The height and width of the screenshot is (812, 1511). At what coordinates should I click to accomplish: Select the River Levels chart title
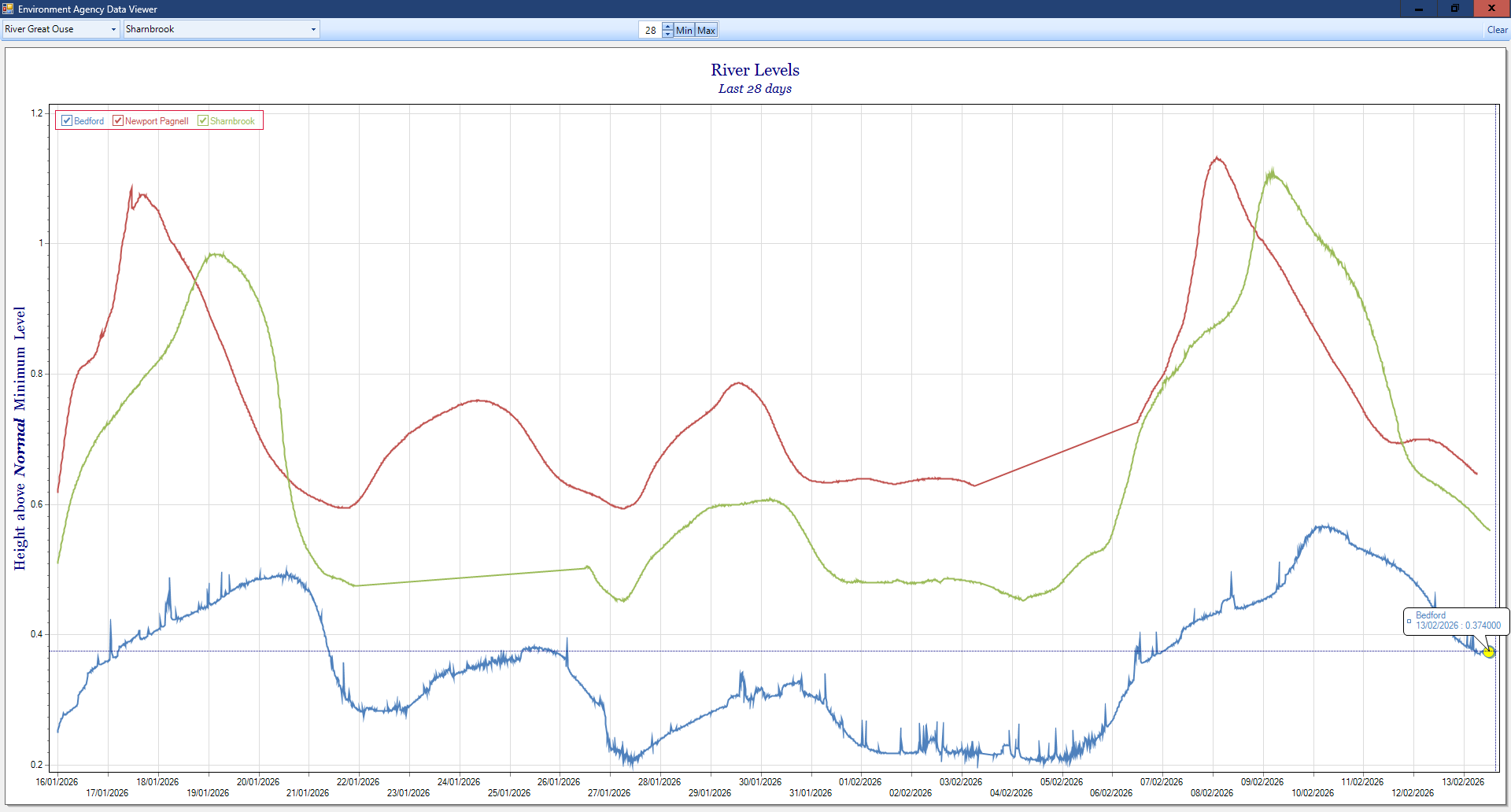[x=755, y=70]
